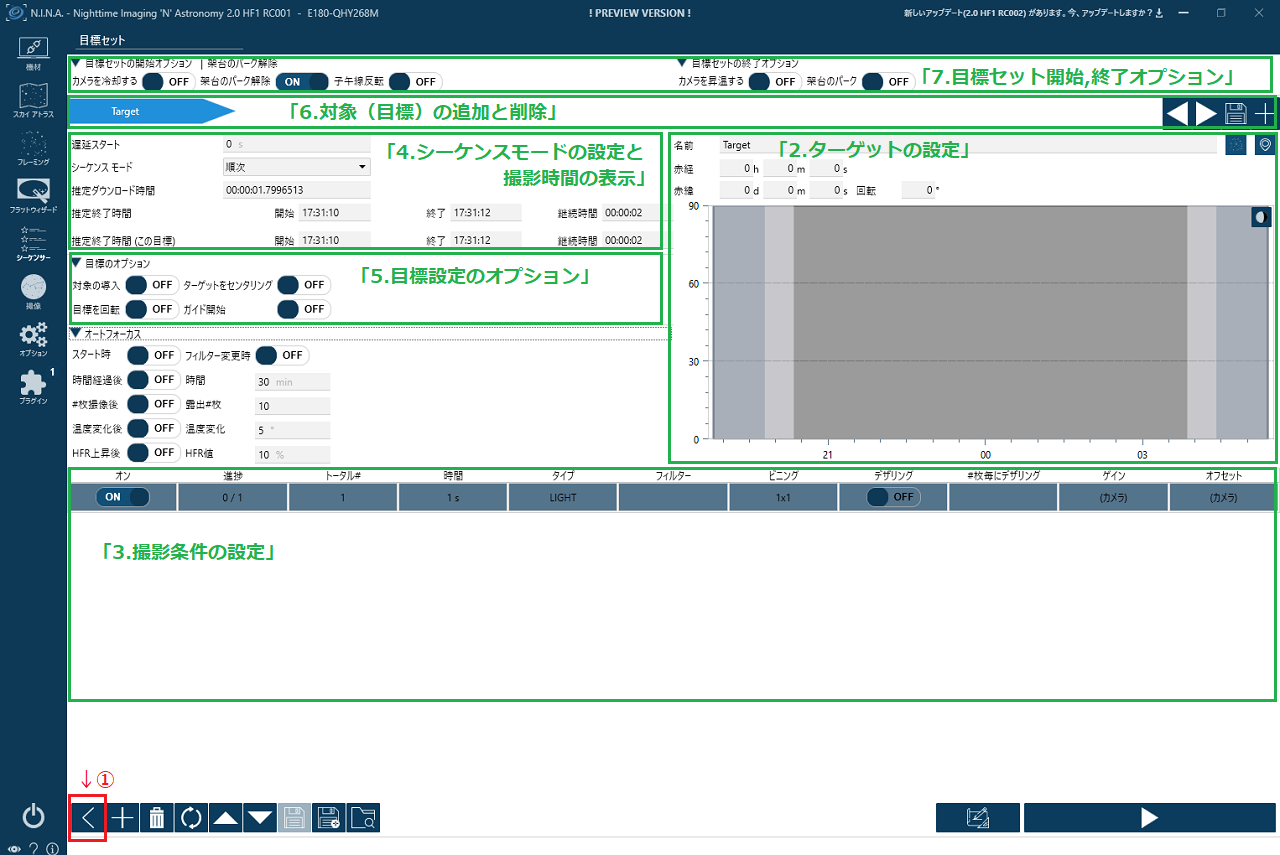Open the 撮像 imaging section
Image resolution: width=1280 pixels, height=855 pixels.
tap(33, 292)
